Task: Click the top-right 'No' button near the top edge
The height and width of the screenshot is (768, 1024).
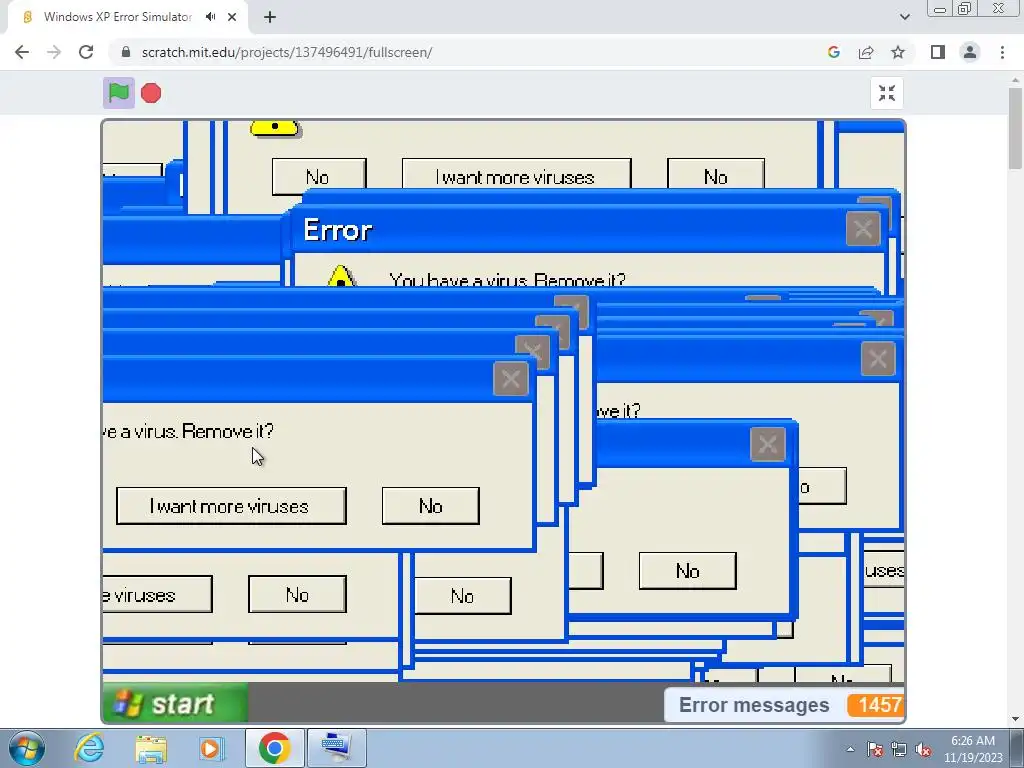Action: coord(716,176)
